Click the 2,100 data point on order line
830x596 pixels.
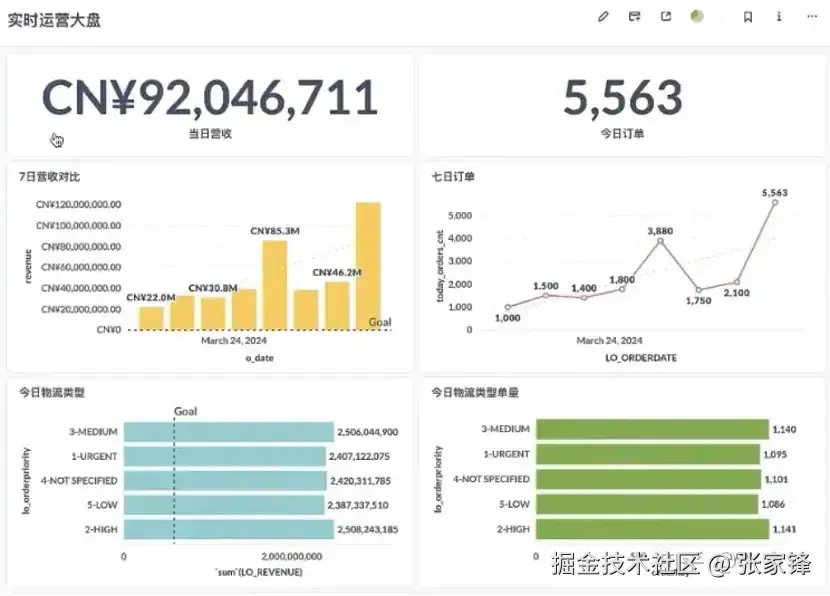pos(737,282)
